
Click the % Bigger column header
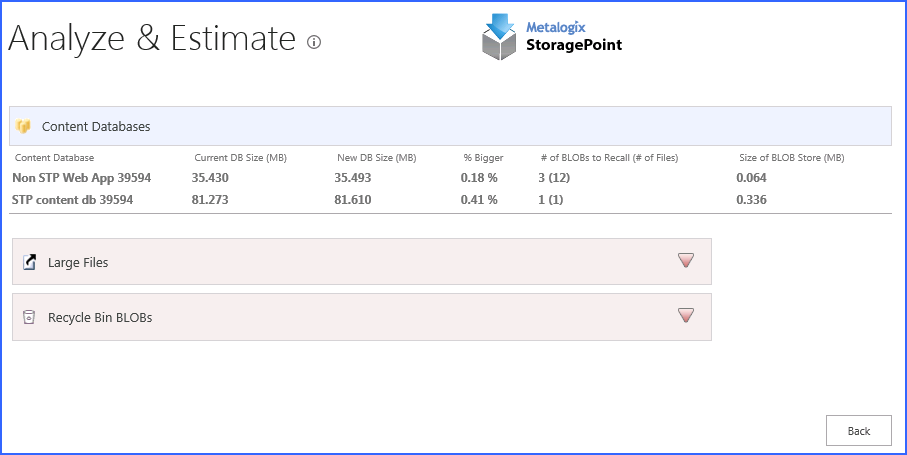coord(483,158)
